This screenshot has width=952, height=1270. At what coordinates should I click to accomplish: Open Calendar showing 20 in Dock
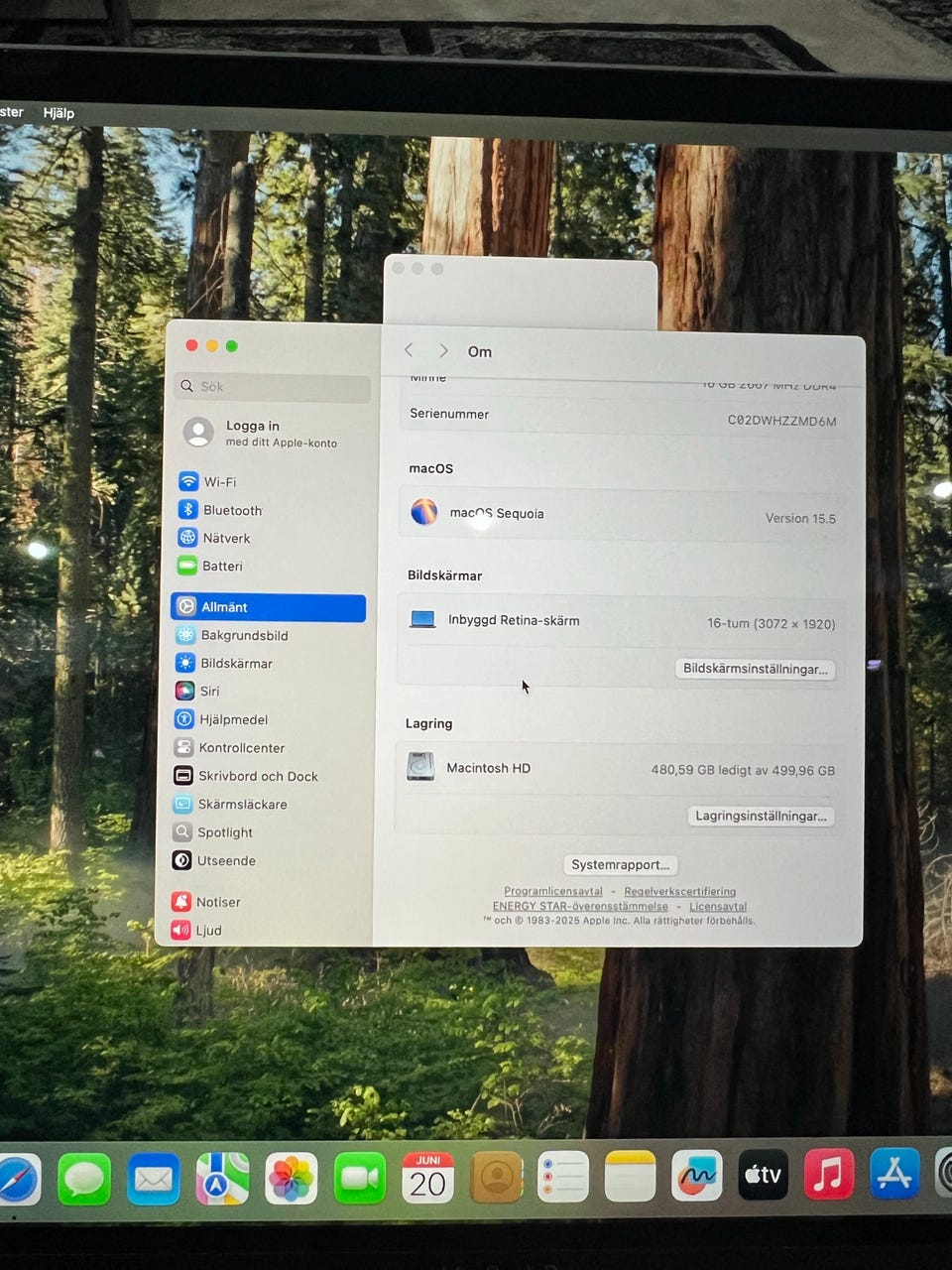(428, 1178)
